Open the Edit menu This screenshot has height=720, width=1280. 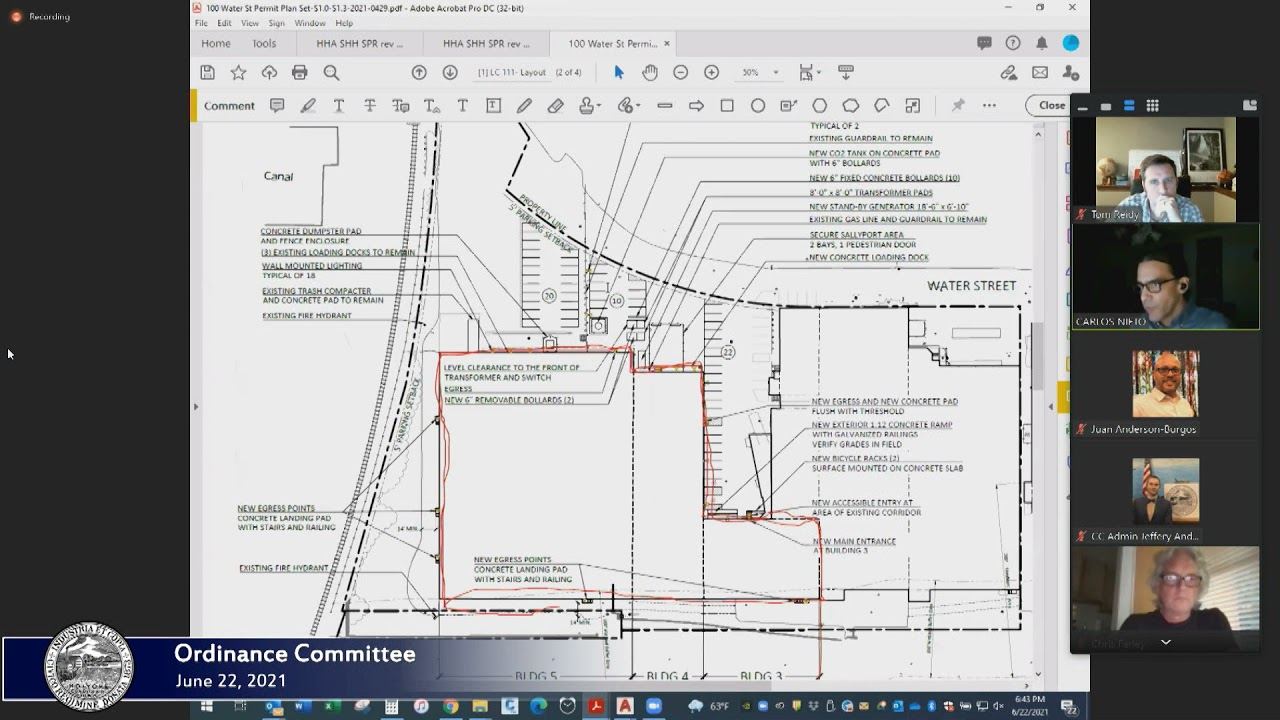coord(224,23)
